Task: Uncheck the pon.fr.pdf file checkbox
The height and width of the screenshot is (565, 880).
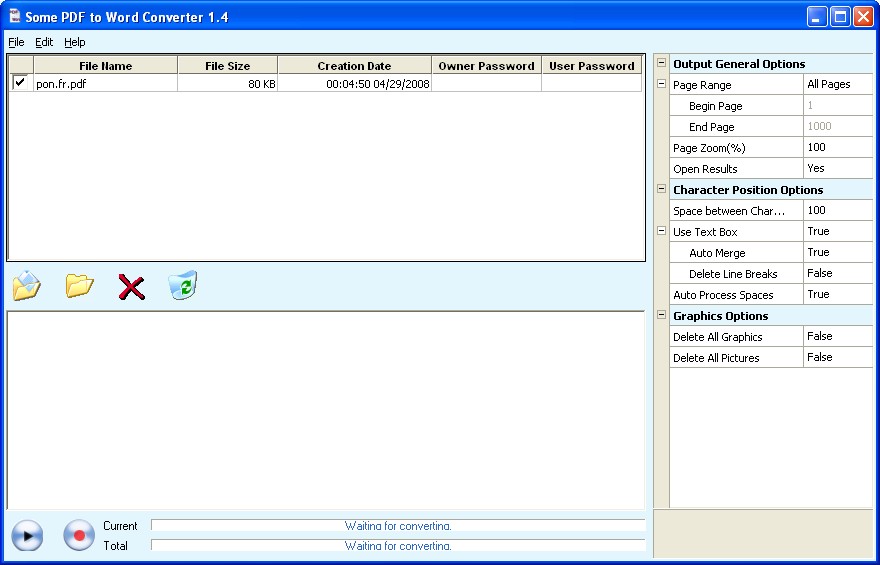Action: tap(20, 82)
